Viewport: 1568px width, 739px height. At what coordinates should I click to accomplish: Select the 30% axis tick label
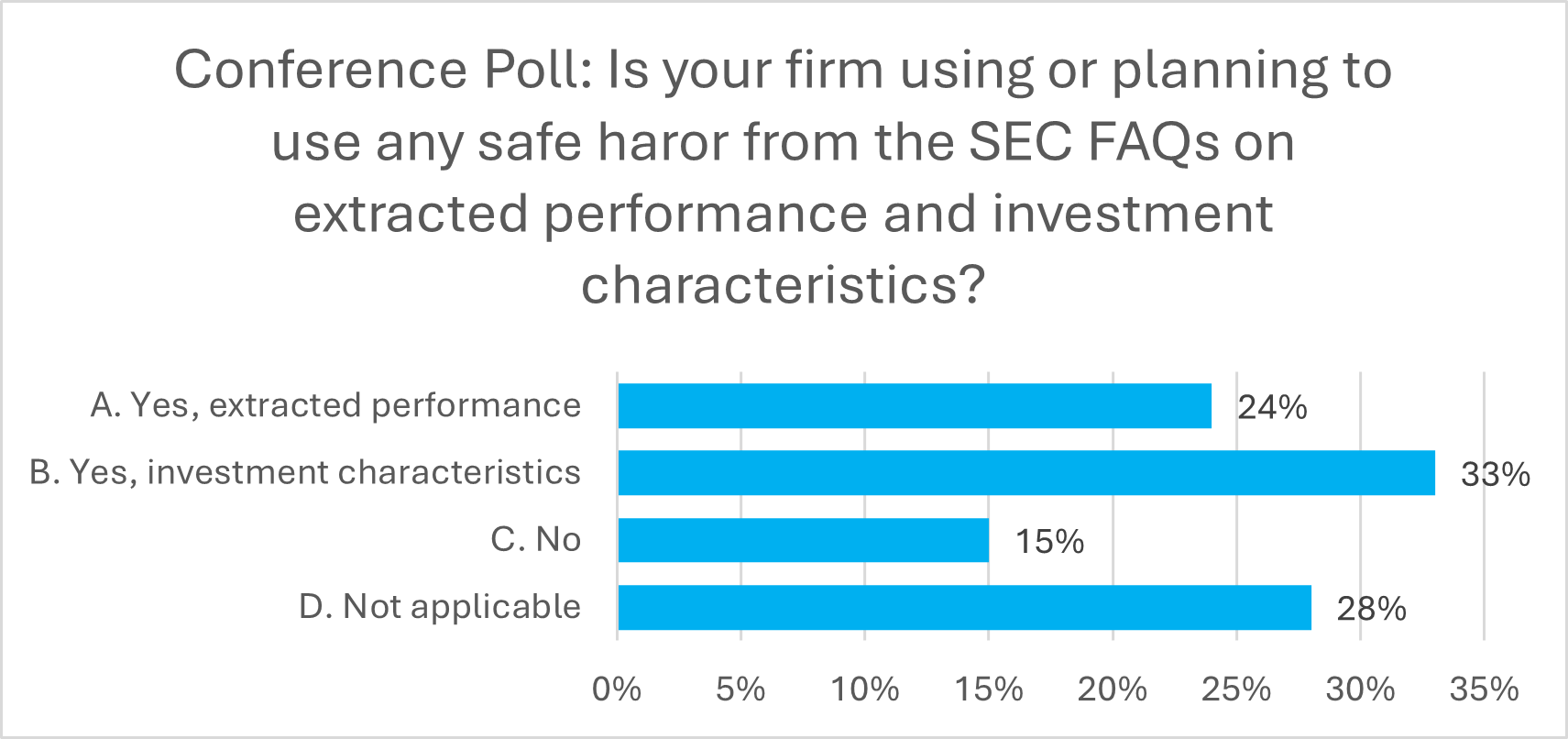[x=1360, y=689]
